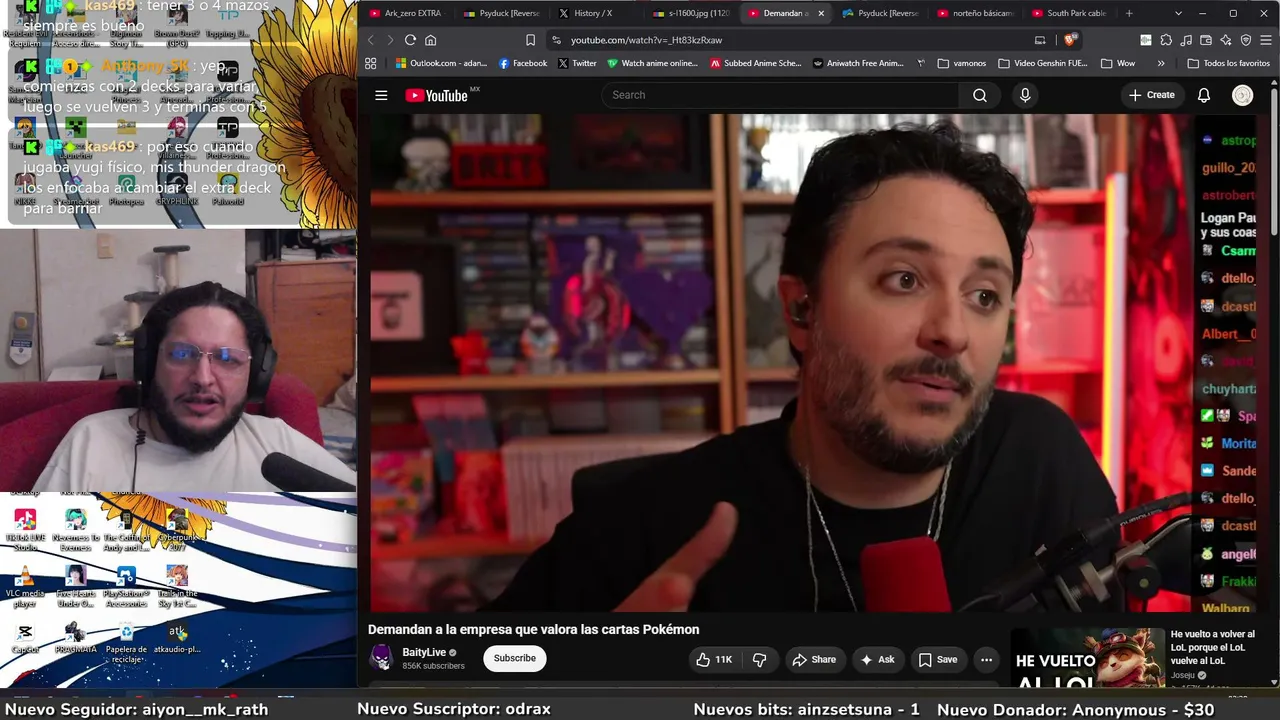The width and height of the screenshot is (1280, 720).
Task: Expand the browser tab search dropdown arrow
Action: (1178, 13)
